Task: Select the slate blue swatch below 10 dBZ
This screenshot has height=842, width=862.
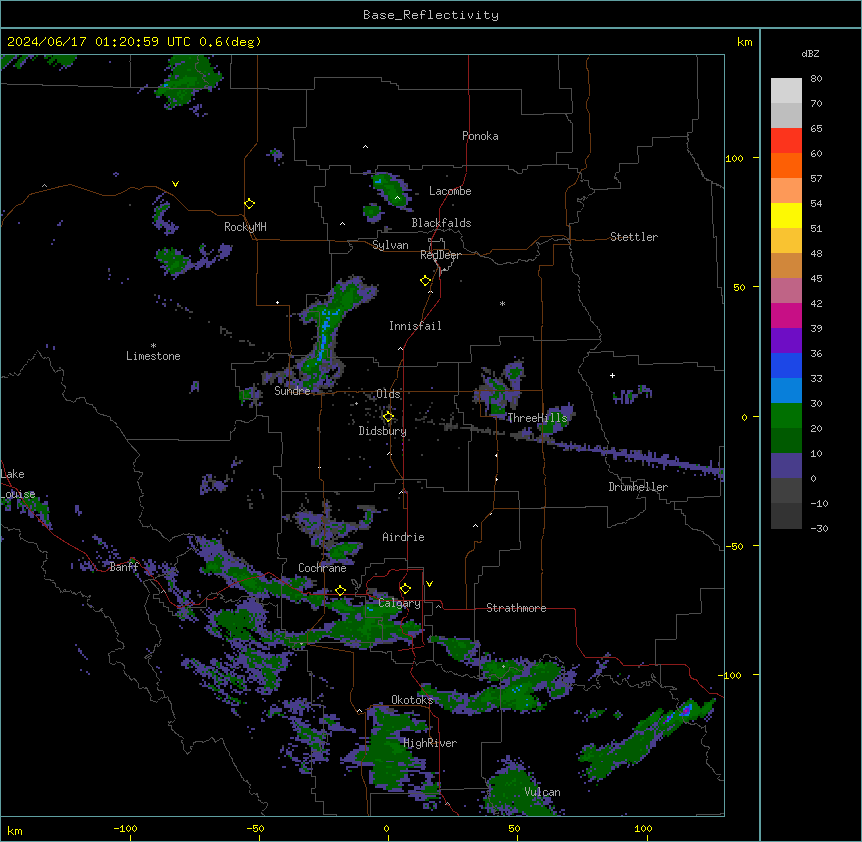Action: 786,466
